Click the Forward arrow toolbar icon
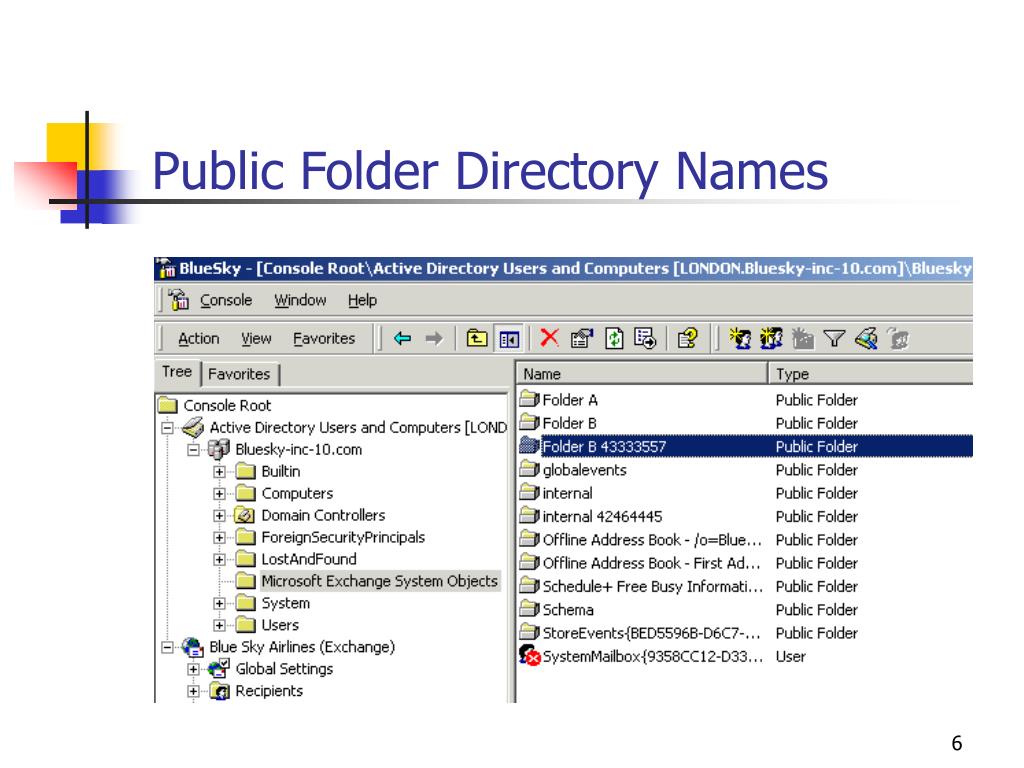This screenshot has width=1024, height=768. click(x=434, y=338)
